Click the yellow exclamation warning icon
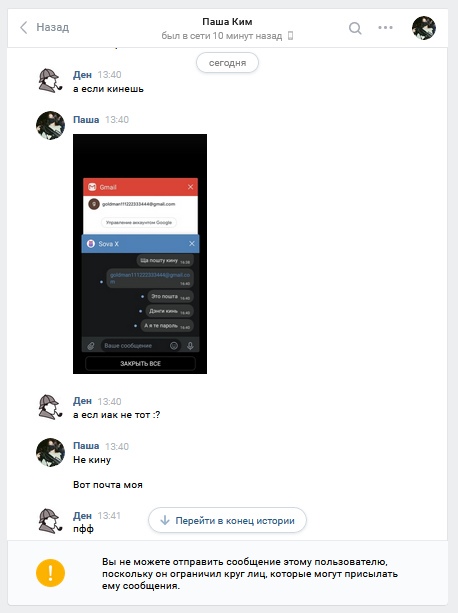 pos(50,573)
